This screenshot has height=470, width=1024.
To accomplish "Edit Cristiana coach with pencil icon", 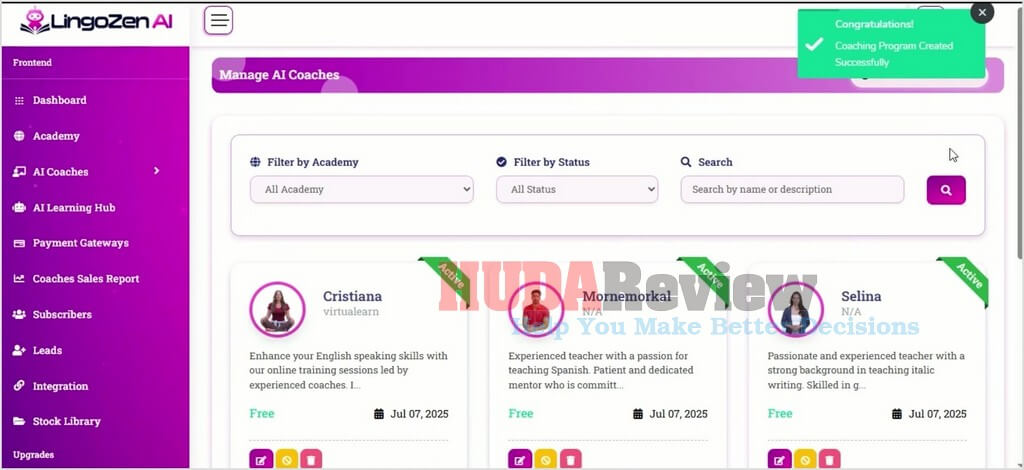I will [x=261, y=460].
